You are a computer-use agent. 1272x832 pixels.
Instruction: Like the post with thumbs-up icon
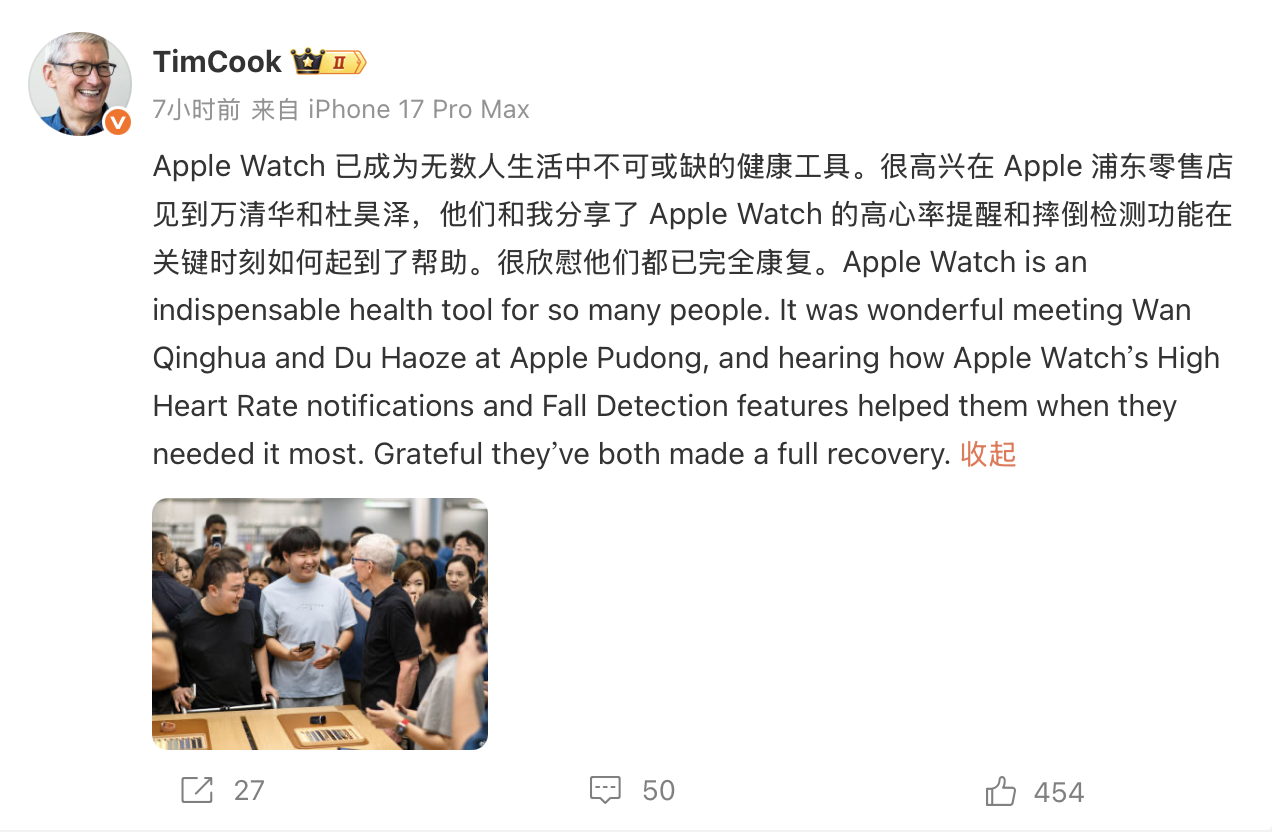point(1000,791)
